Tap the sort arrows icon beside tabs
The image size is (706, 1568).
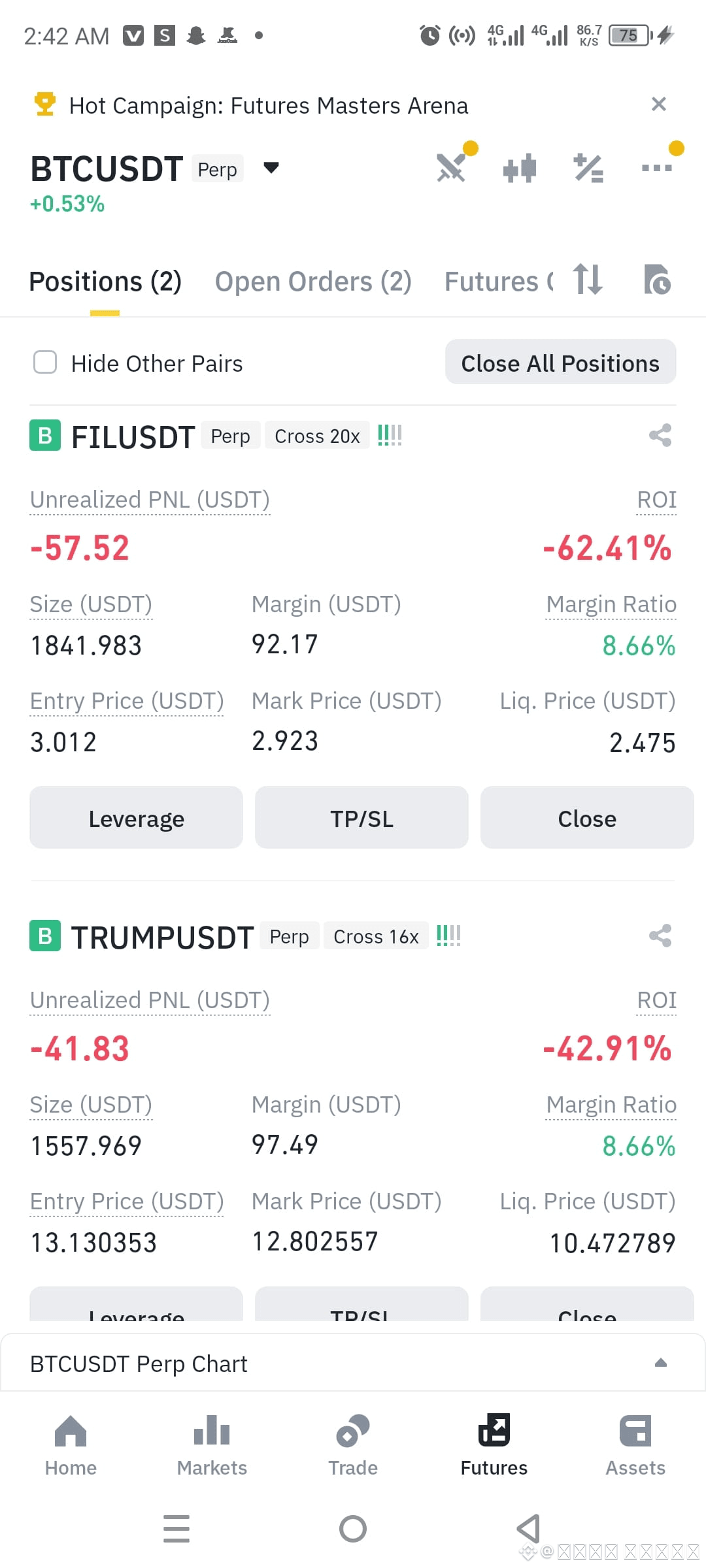(x=587, y=280)
